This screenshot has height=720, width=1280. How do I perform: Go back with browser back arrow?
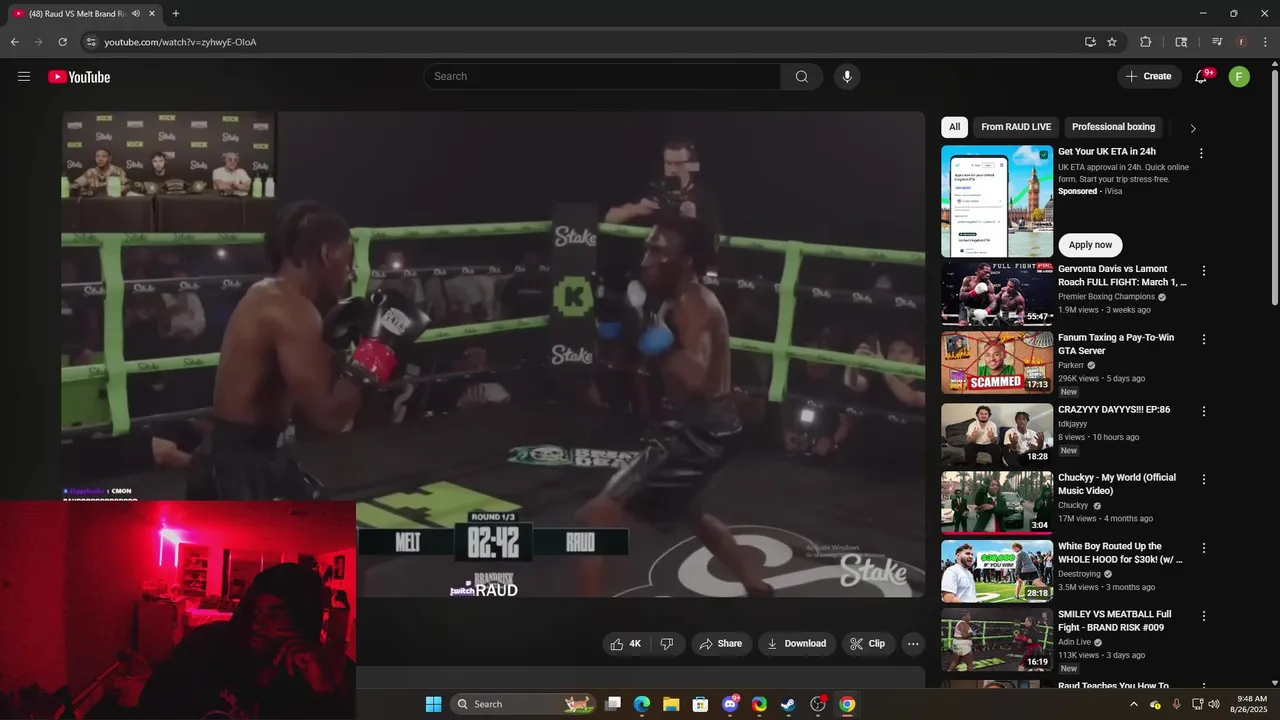tap(14, 42)
